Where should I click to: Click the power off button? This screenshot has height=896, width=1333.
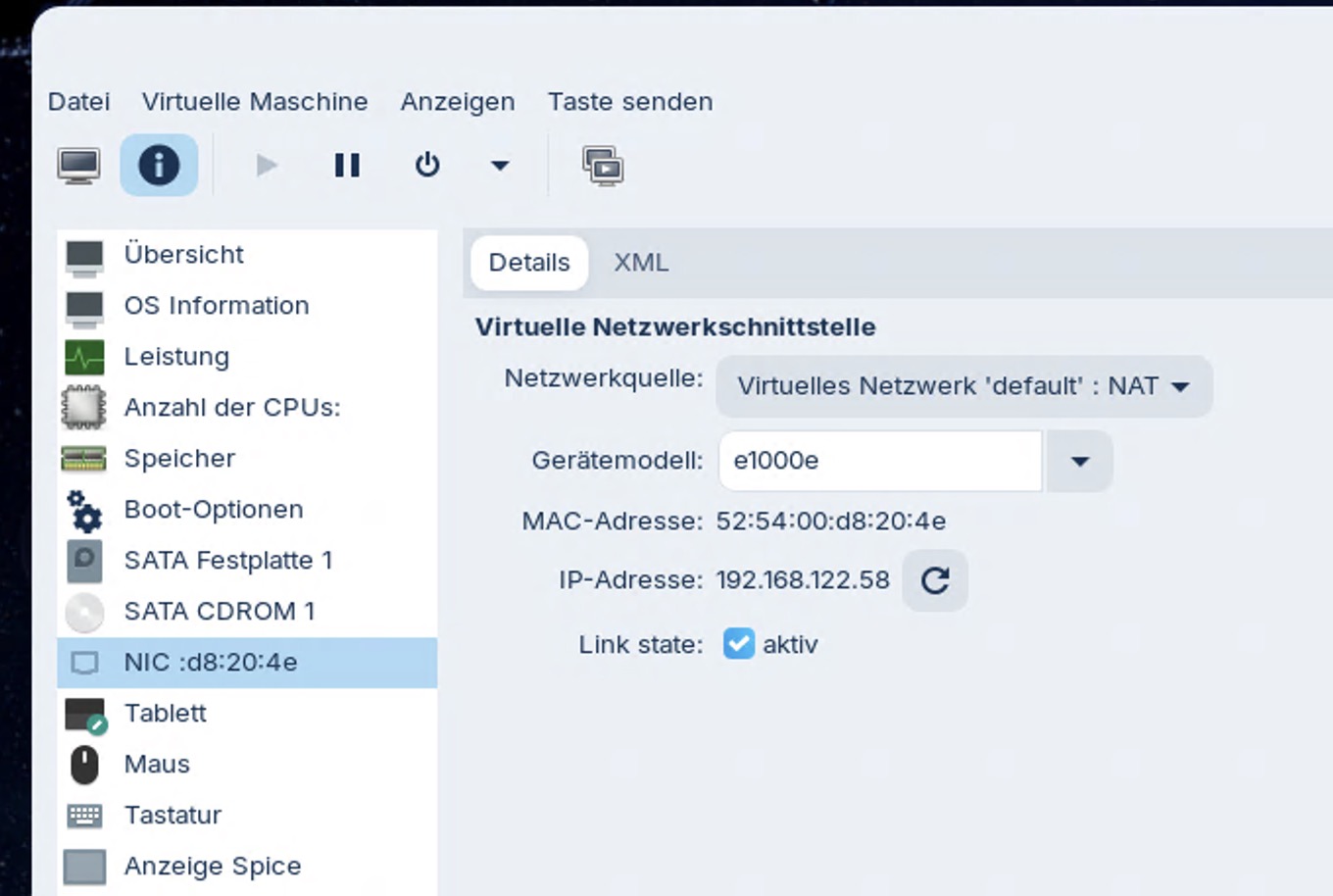click(x=427, y=166)
